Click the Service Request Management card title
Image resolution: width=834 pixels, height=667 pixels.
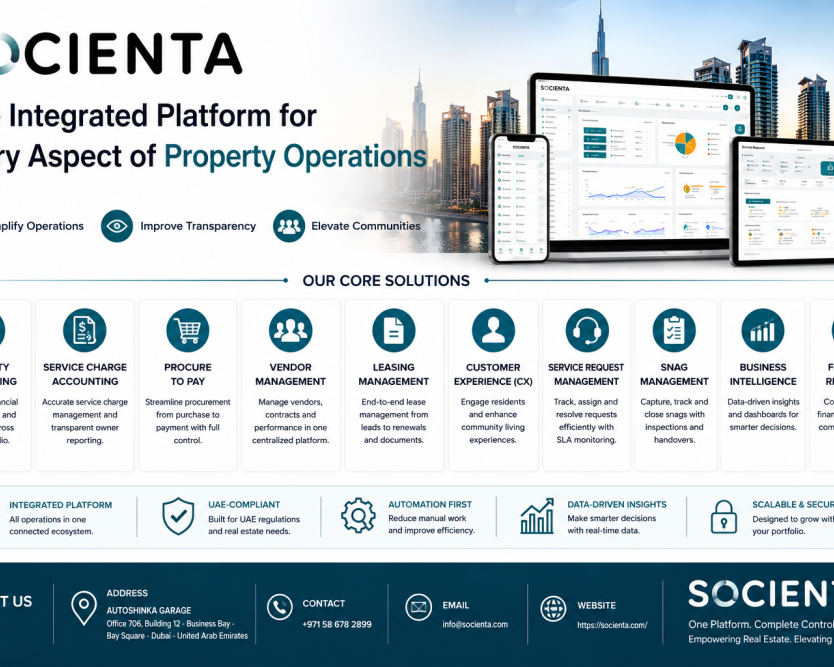(x=586, y=374)
